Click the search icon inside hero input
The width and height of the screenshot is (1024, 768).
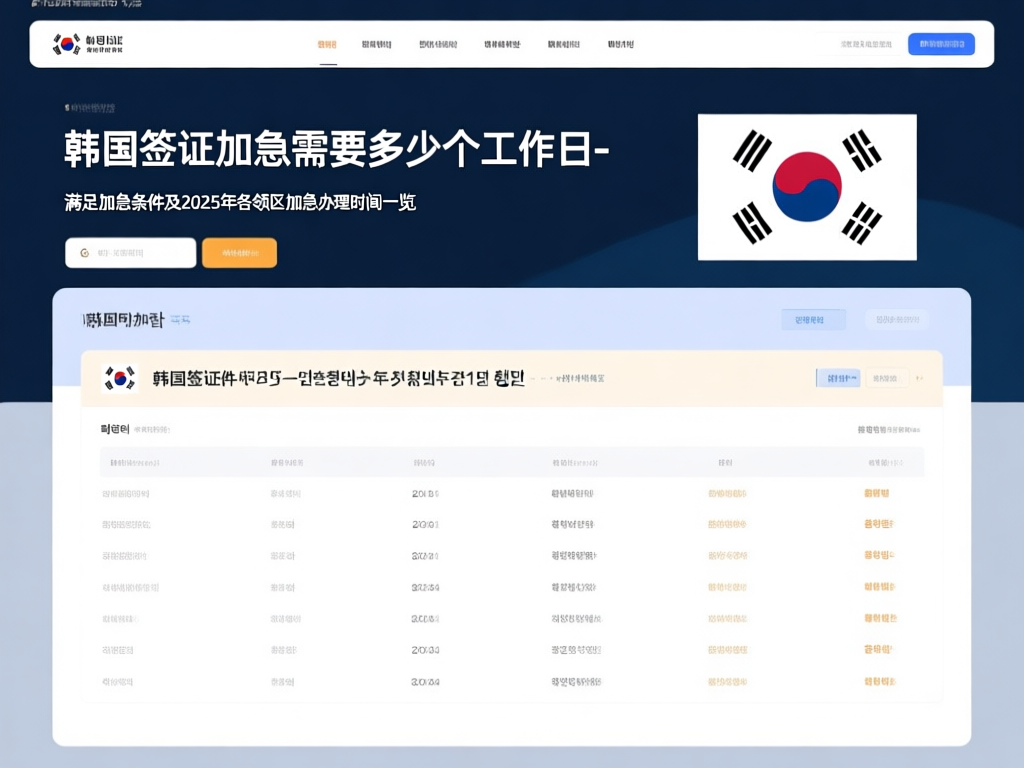click(84, 253)
